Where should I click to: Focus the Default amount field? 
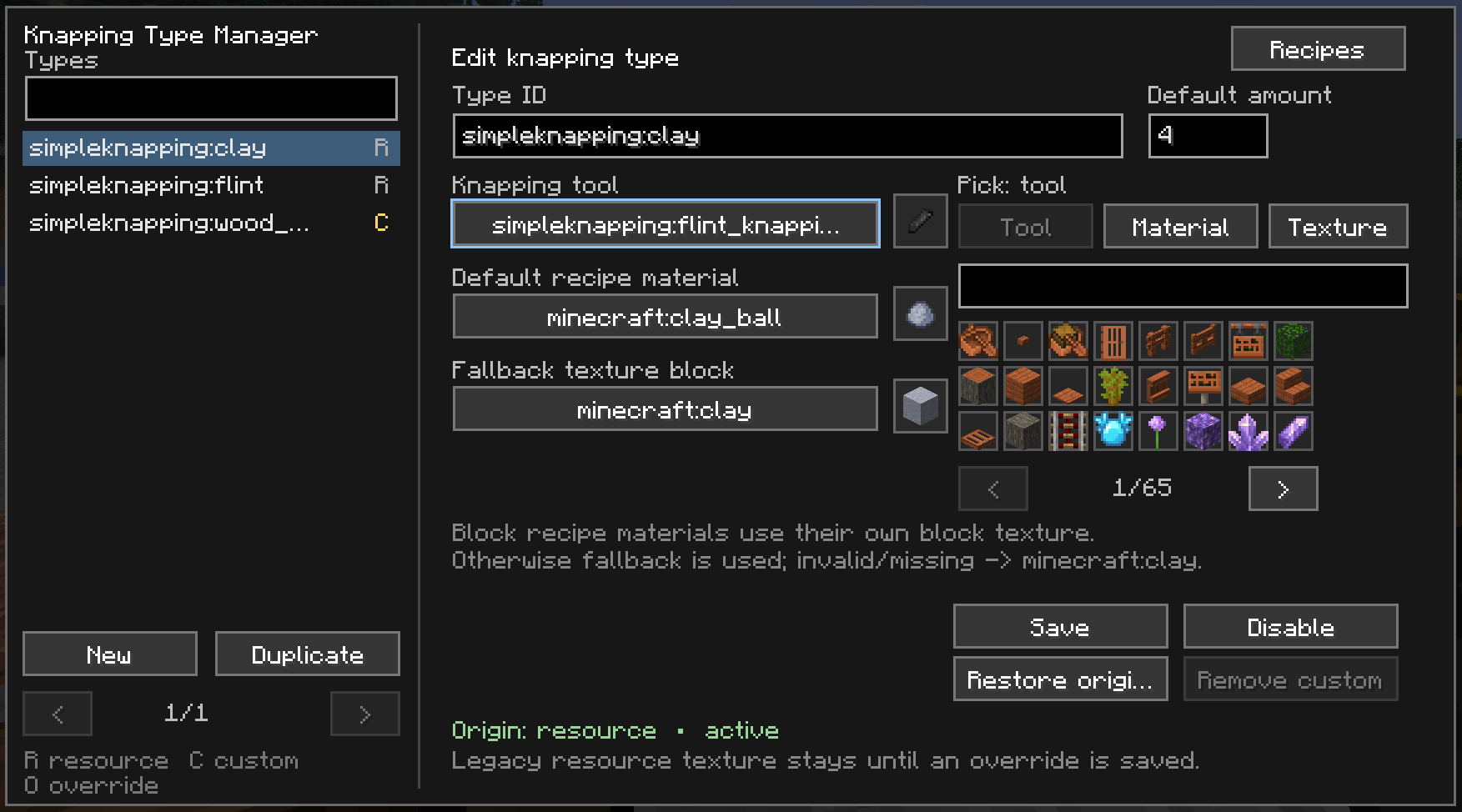point(1208,136)
